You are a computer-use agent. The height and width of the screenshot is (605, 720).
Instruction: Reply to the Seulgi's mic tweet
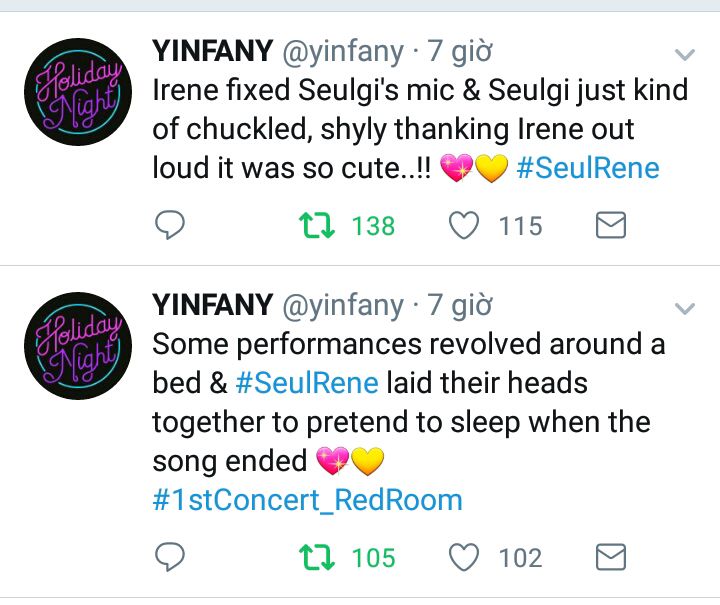(x=171, y=227)
